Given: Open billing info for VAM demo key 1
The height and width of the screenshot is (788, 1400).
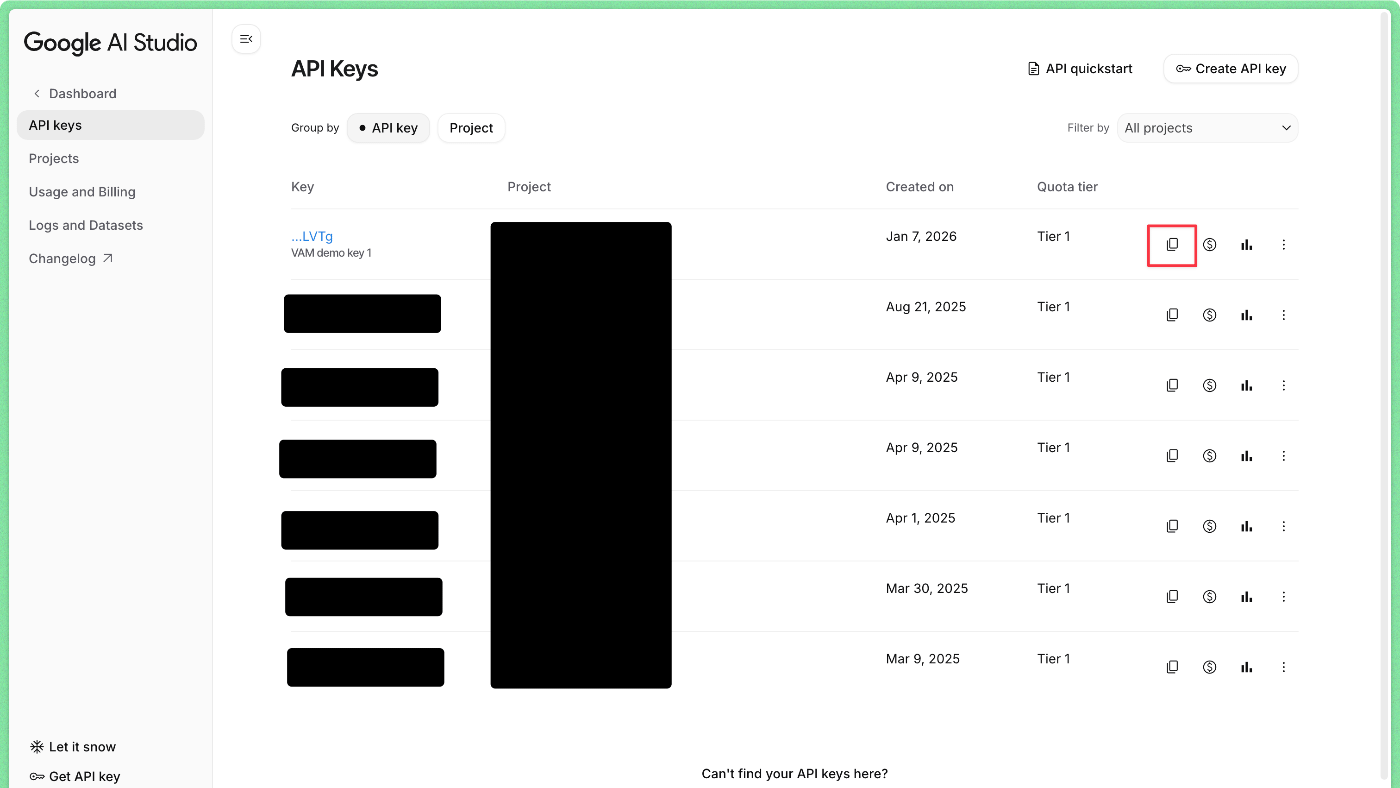Looking at the screenshot, I should coord(1209,244).
